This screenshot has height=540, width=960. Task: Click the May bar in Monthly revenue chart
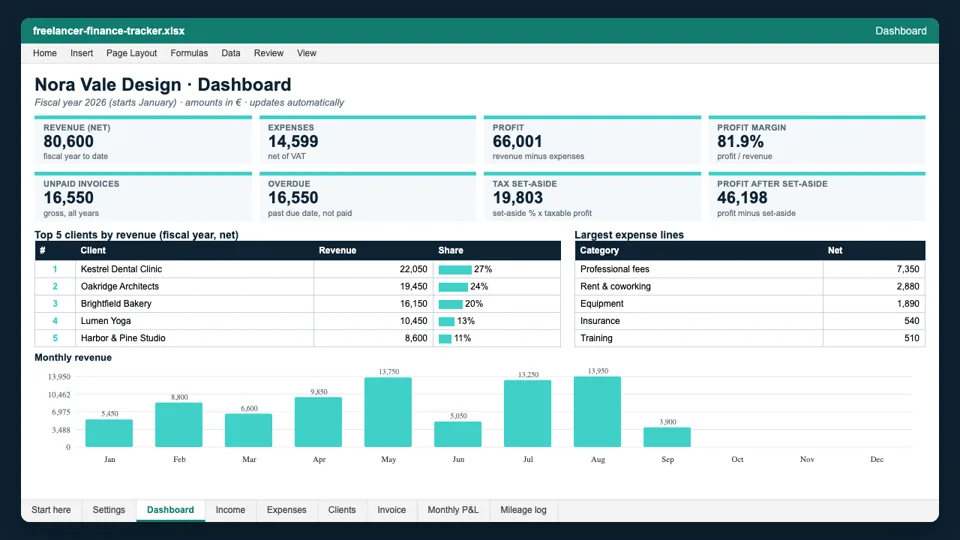pyautogui.click(x=388, y=412)
